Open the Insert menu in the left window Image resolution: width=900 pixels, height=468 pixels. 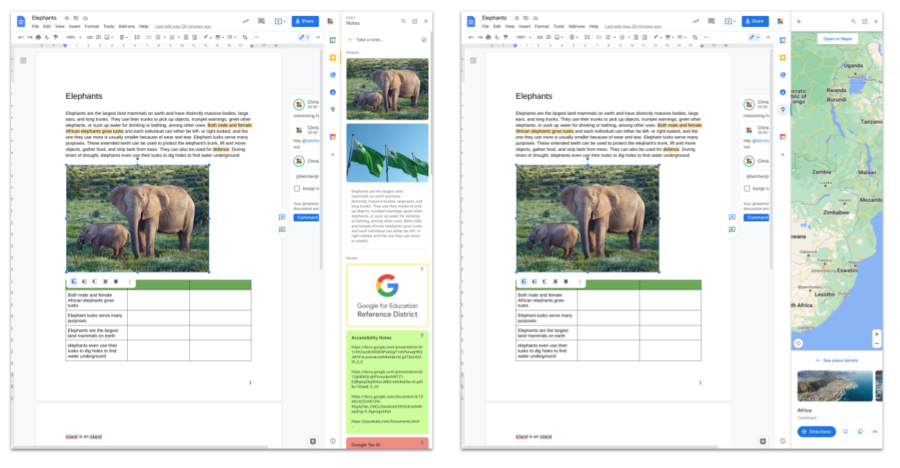[75, 26]
